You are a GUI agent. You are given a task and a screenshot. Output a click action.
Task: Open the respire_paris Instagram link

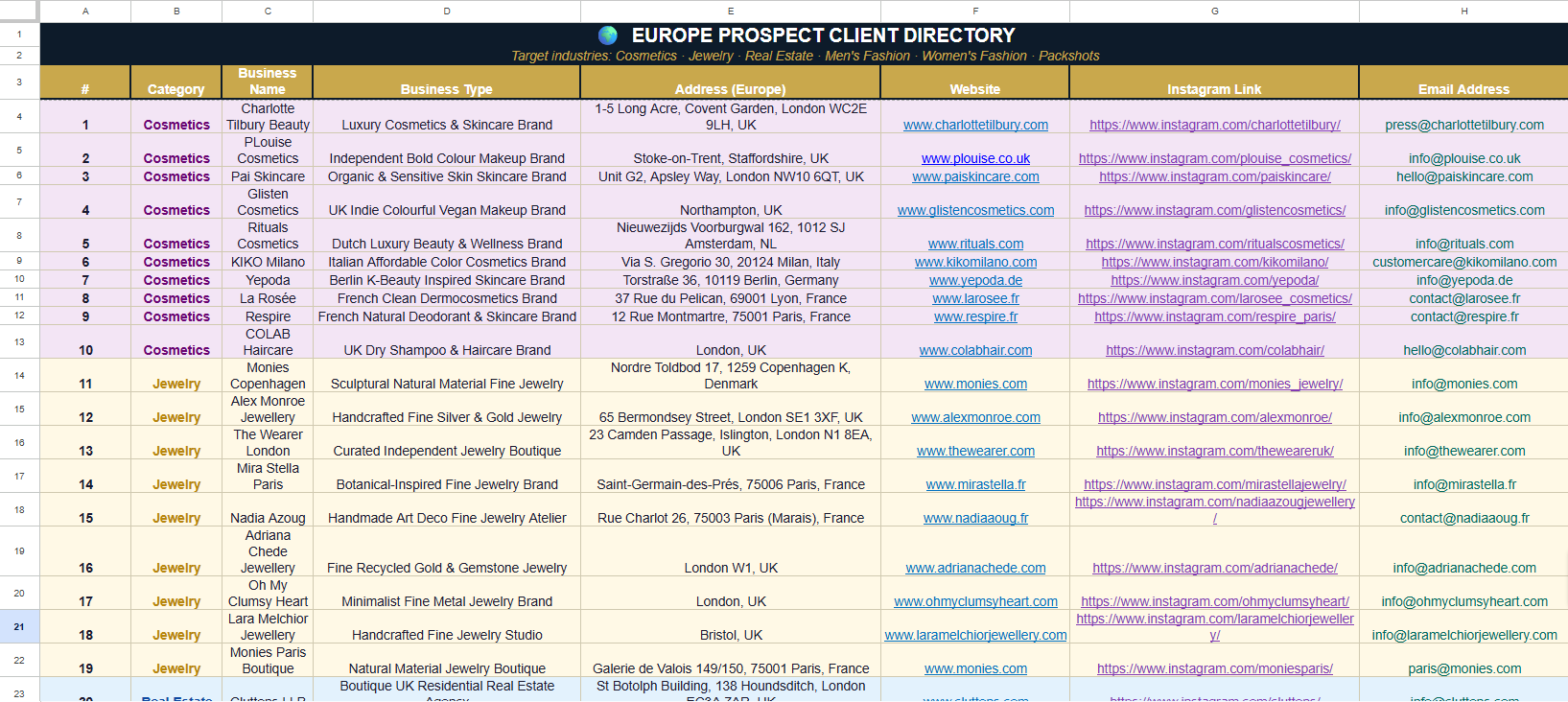click(x=1214, y=316)
